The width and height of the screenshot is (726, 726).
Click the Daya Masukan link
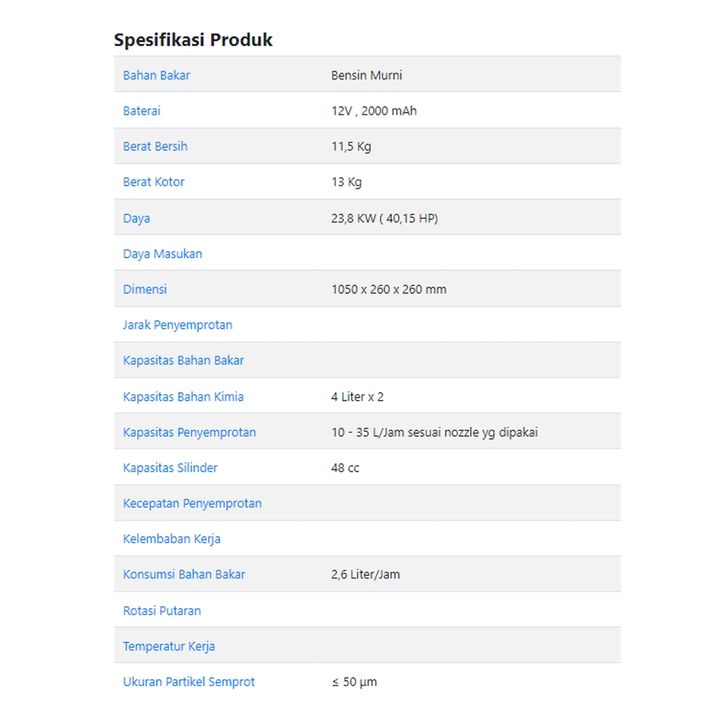(162, 254)
